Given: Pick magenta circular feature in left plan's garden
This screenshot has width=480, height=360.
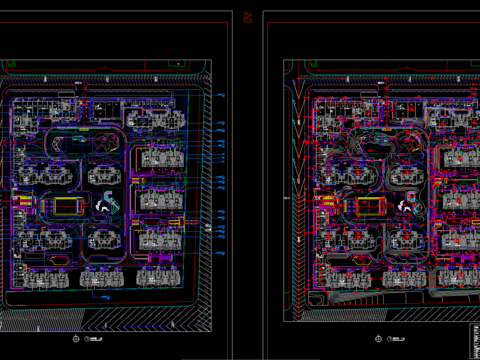Looking at the screenshot, I should (105, 138).
